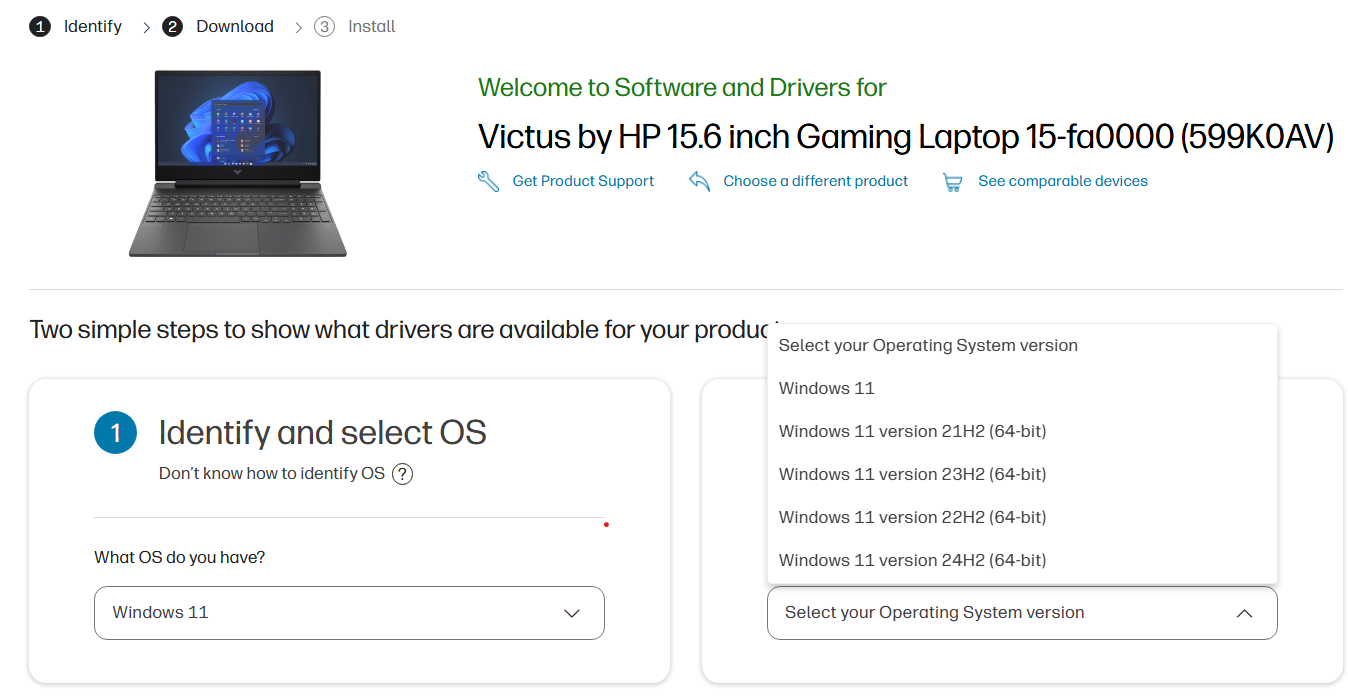Choose Windows 11 version 23H2 (64-bit)
This screenshot has height=697, width=1348.
(1022, 475)
